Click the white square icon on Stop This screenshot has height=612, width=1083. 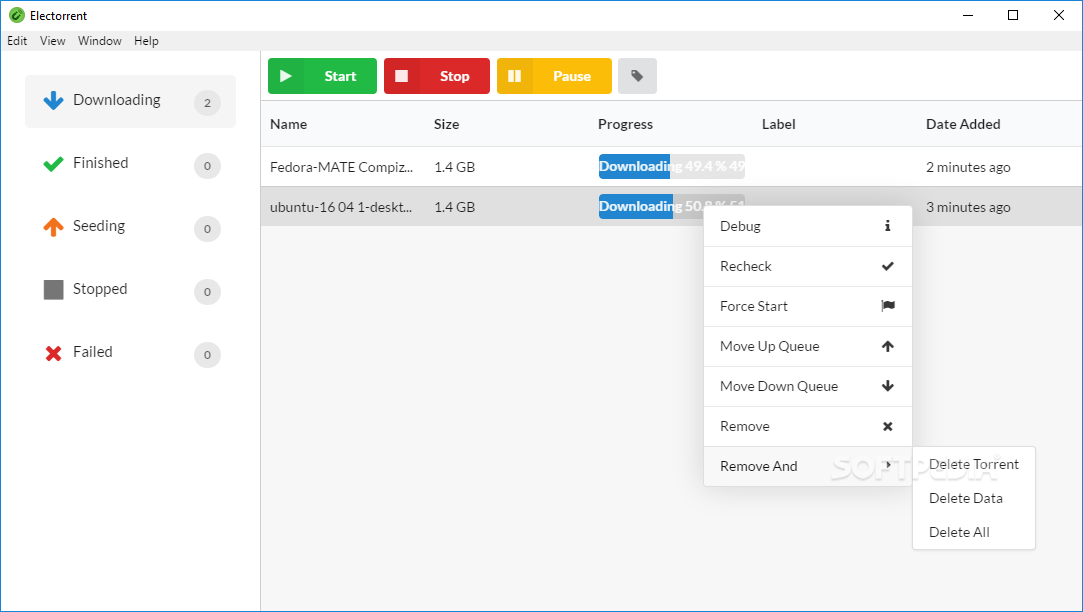pyautogui.click(x=401, y=76)
